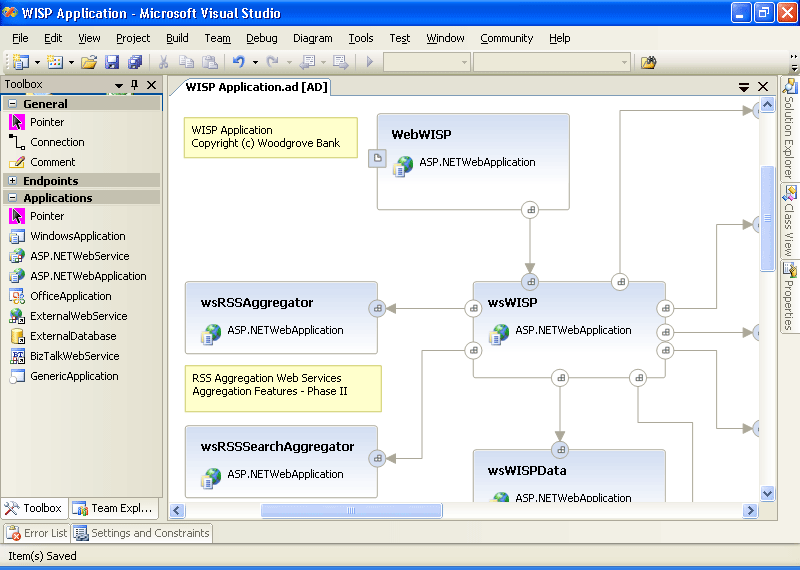Open the Error List panel
The width and height of the screenshot is (800, 570).
(x=37, y=533)
